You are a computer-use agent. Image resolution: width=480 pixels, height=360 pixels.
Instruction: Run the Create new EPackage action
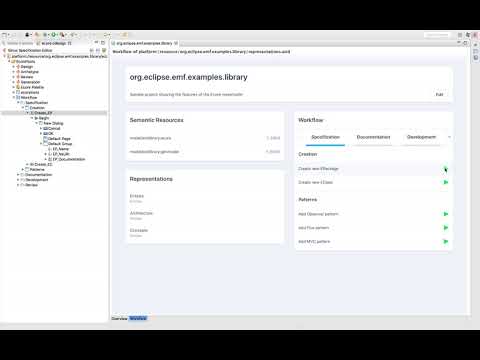tap(446, 169)
